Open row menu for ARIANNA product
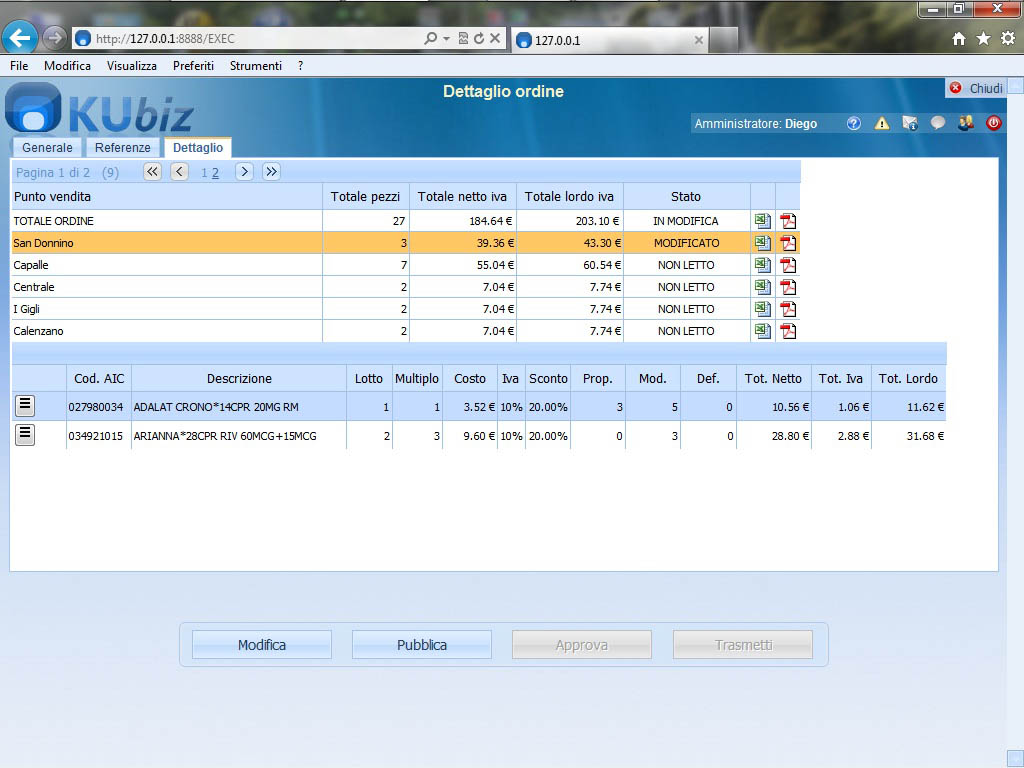The height and width of the screenshot is (768, 1024). pos(25,434)
